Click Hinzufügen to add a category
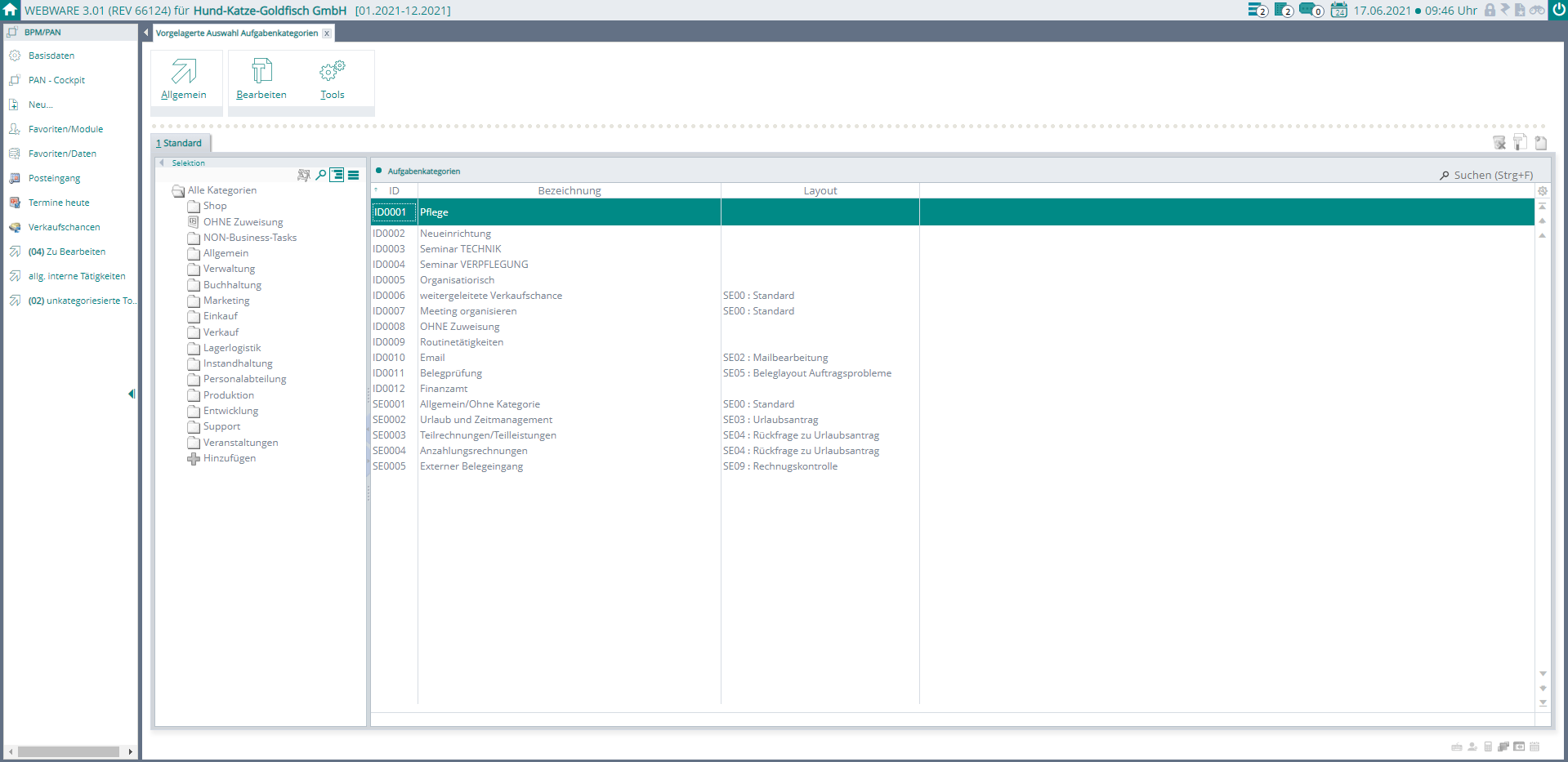 click(229, 458)
